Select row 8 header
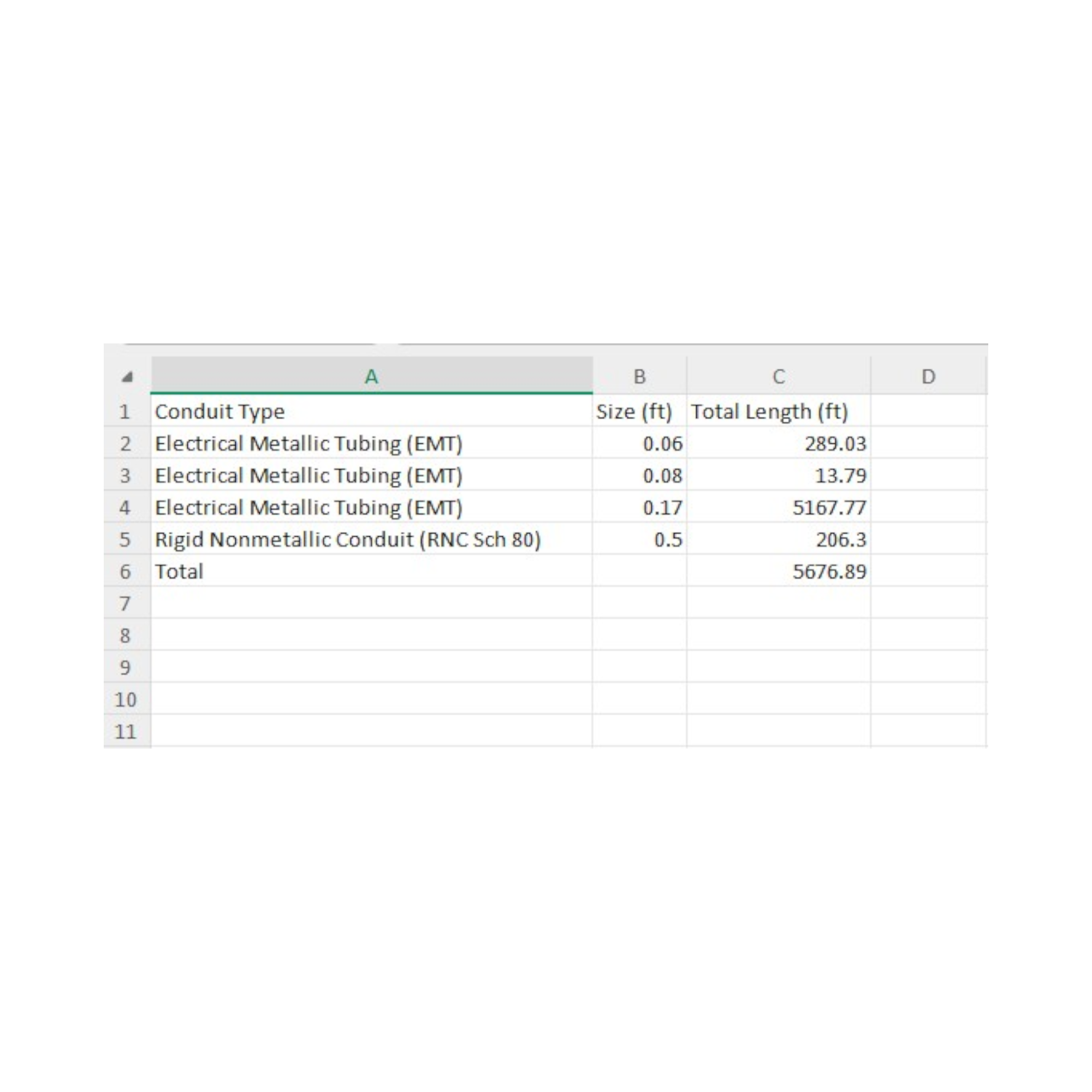Screen dimensions: 1092x1092 (127, 635)
